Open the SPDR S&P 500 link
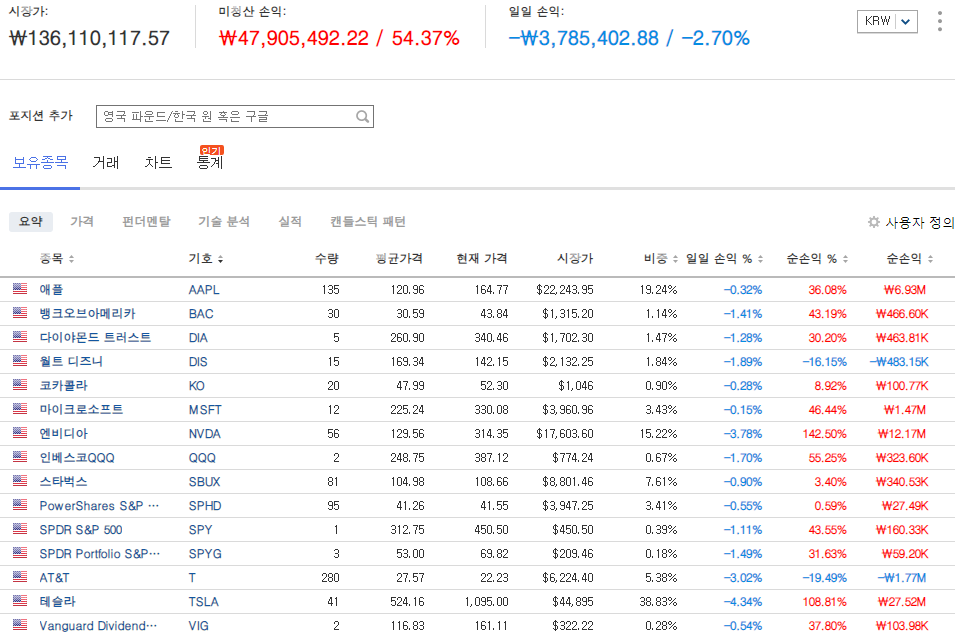Image resolution: width=955 pixels, height=642 pixels. [x=81, y=529]
